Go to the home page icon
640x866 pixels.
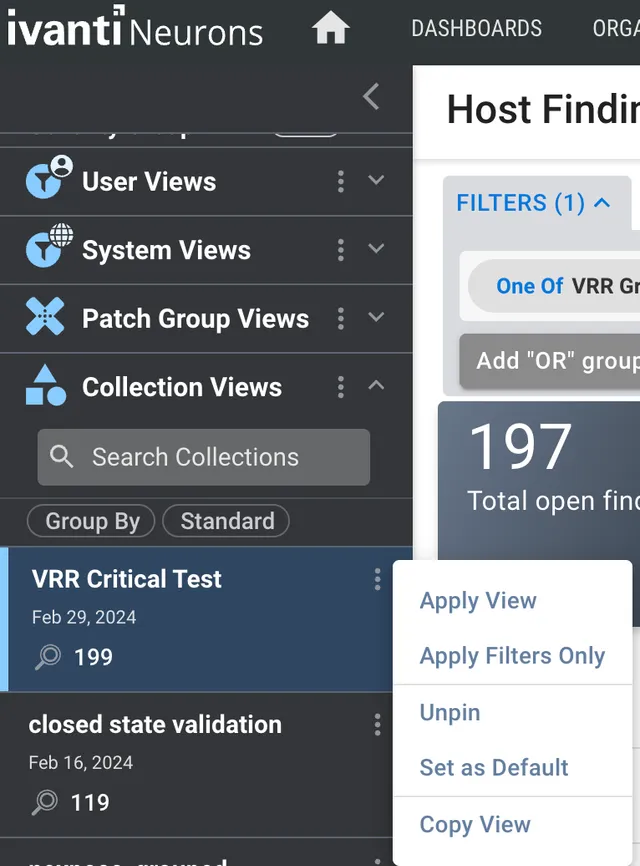330,28
